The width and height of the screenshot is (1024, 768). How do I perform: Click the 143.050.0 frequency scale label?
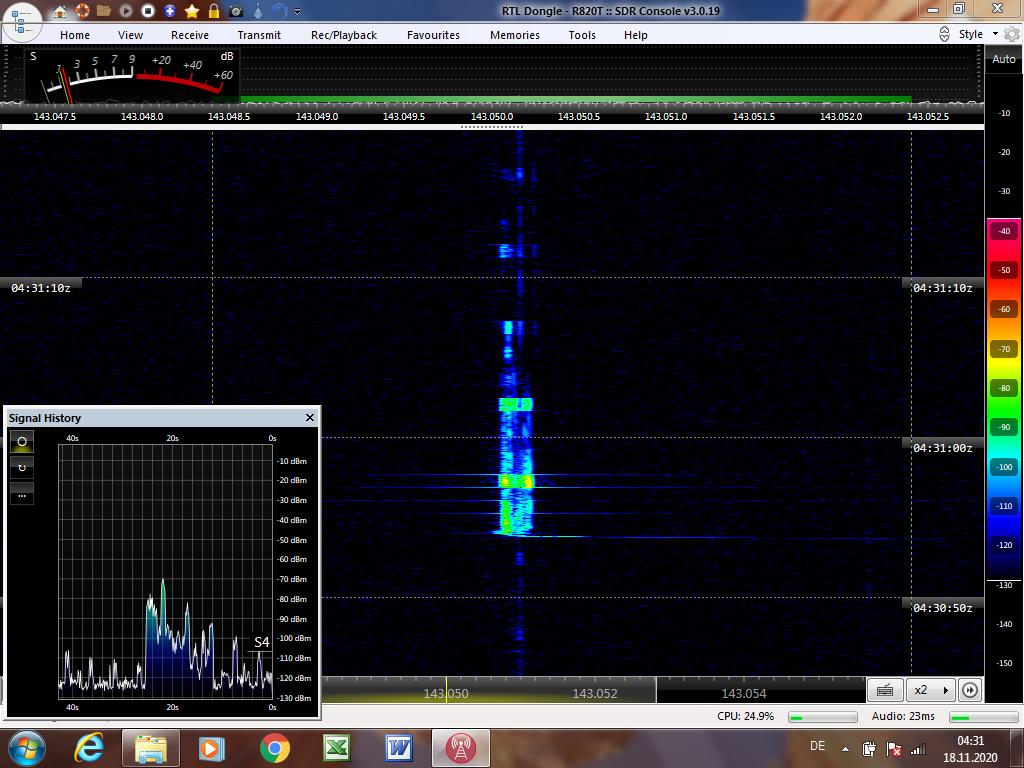pos(492,117)
